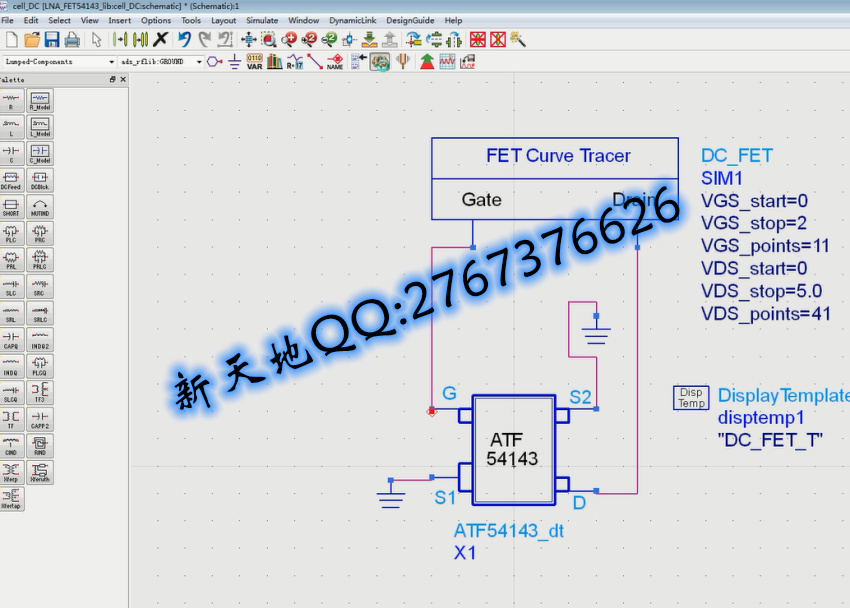
Task: Select the FET Curve Tracer block
Action: (555, 178)
